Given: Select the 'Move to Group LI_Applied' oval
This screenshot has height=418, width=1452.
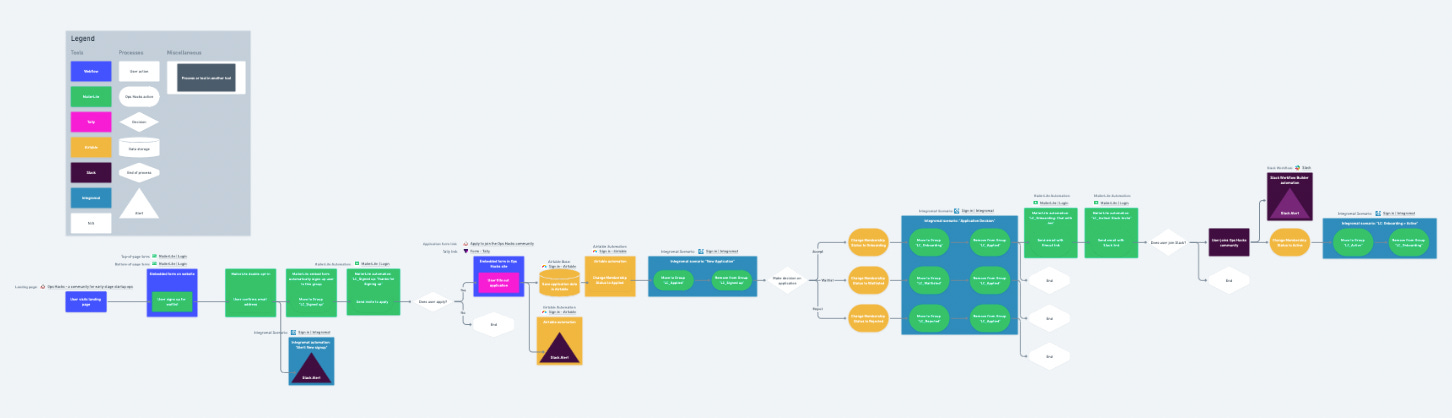Looking at the screenshot, I should [672, 282].
